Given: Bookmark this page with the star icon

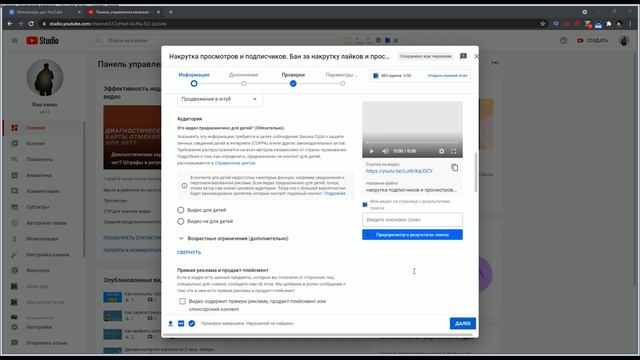Looking at the screenshot, I should point(542,24).
